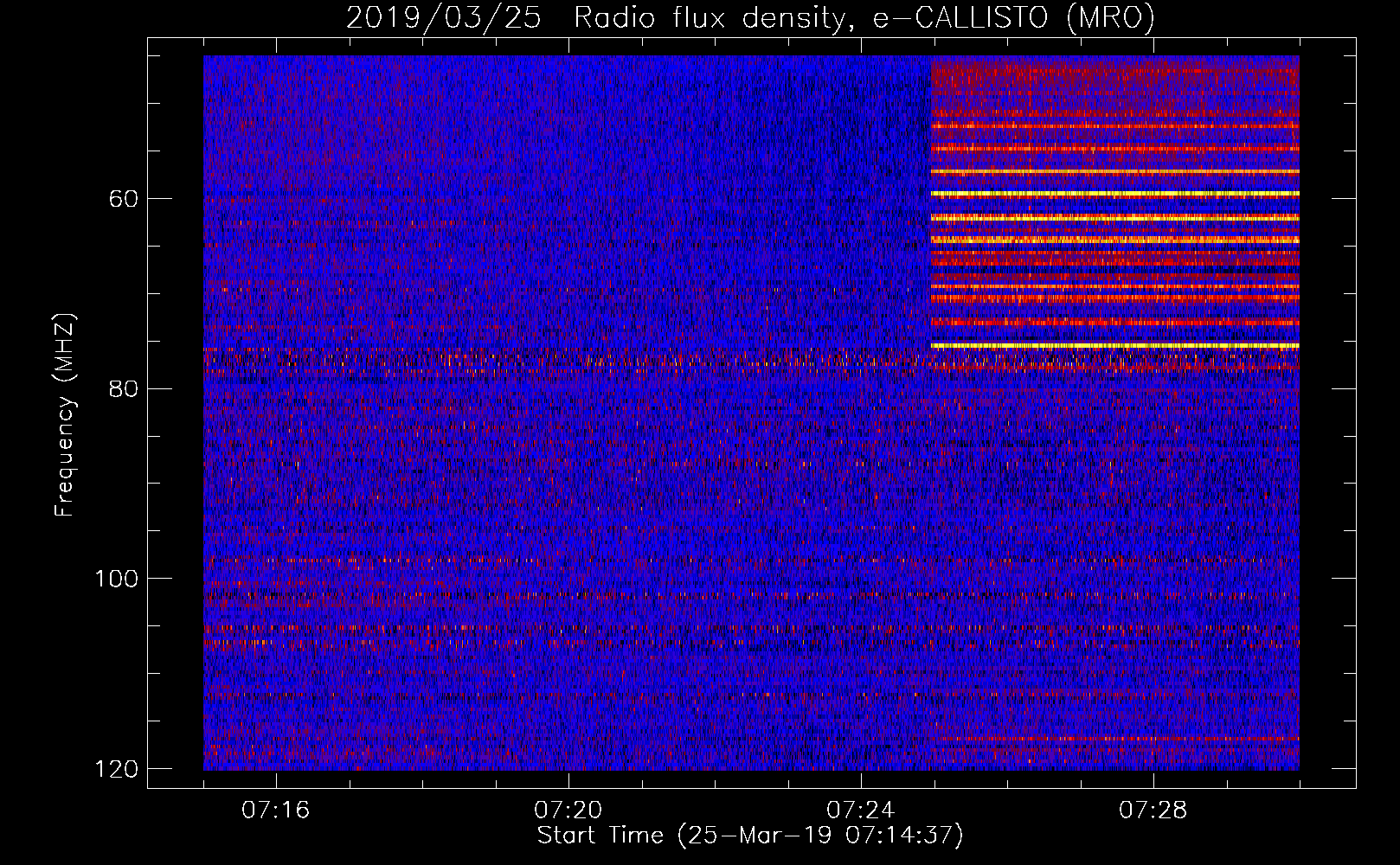Click the '07:24' time tick label

tap(860, 811)
